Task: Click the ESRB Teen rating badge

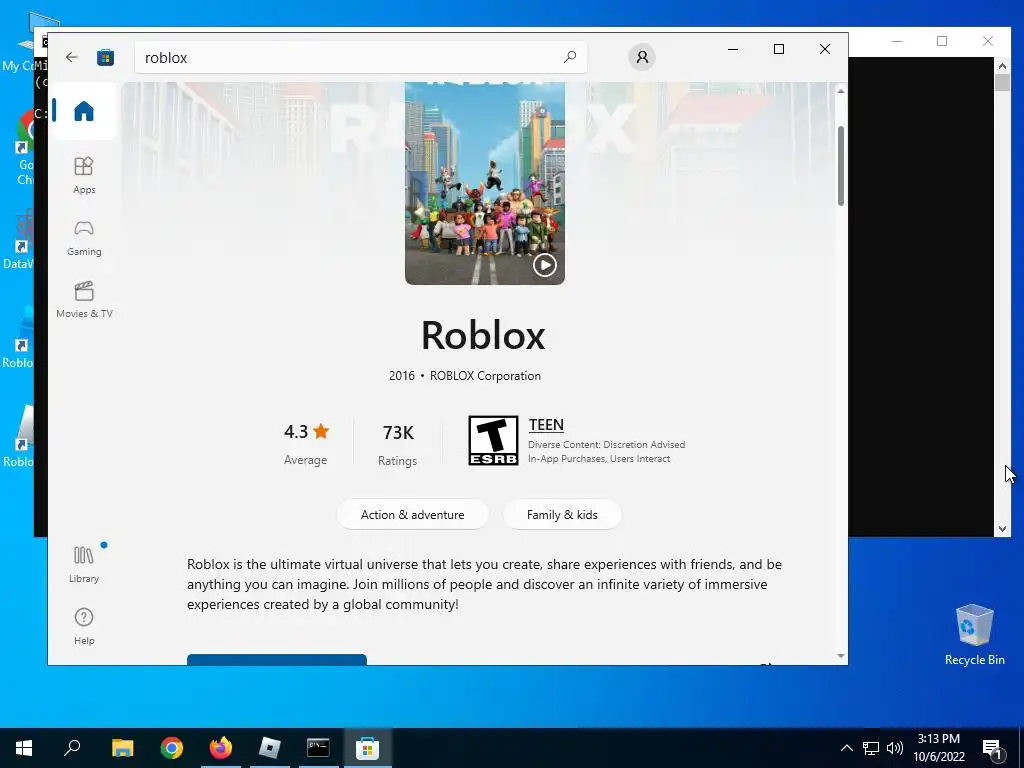Action: pyautogui.click(x=493, y=440)
